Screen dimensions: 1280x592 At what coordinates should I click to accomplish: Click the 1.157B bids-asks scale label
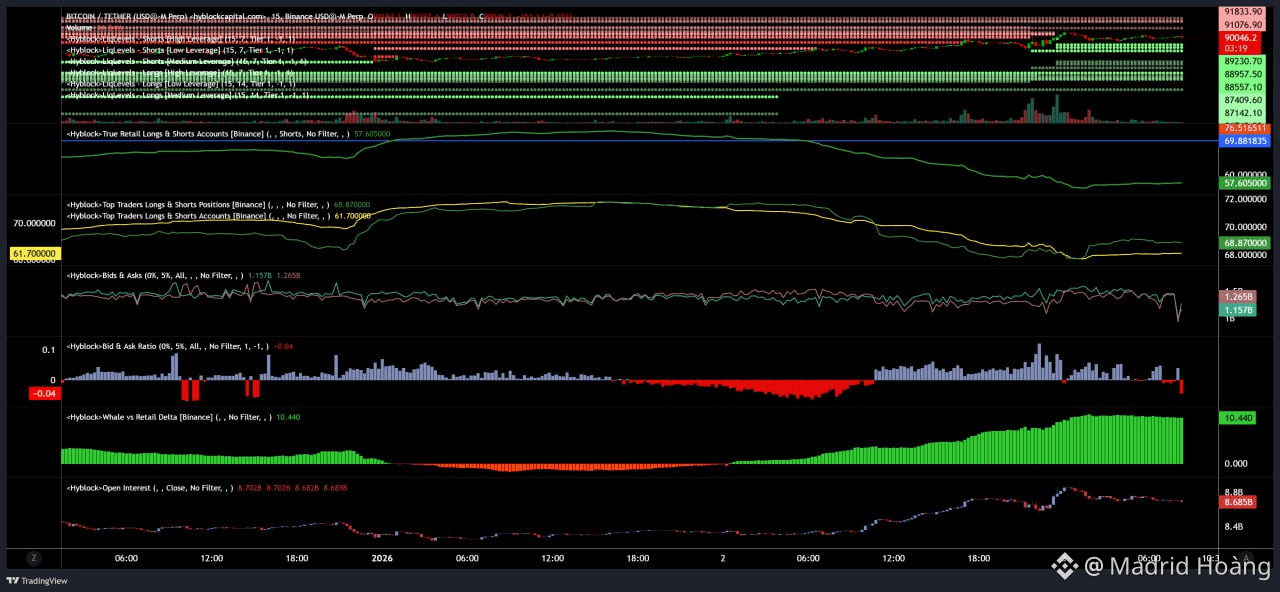click(1238, 311)
